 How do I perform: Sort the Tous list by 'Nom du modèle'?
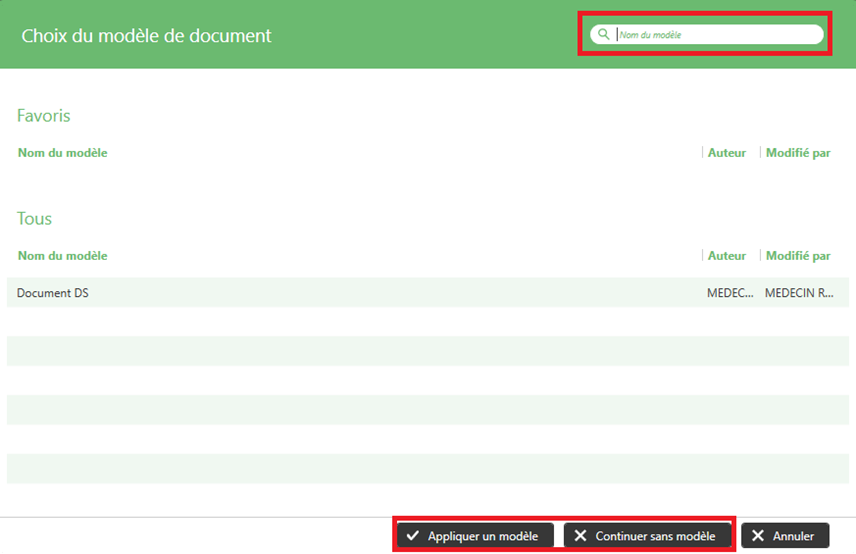62,256
